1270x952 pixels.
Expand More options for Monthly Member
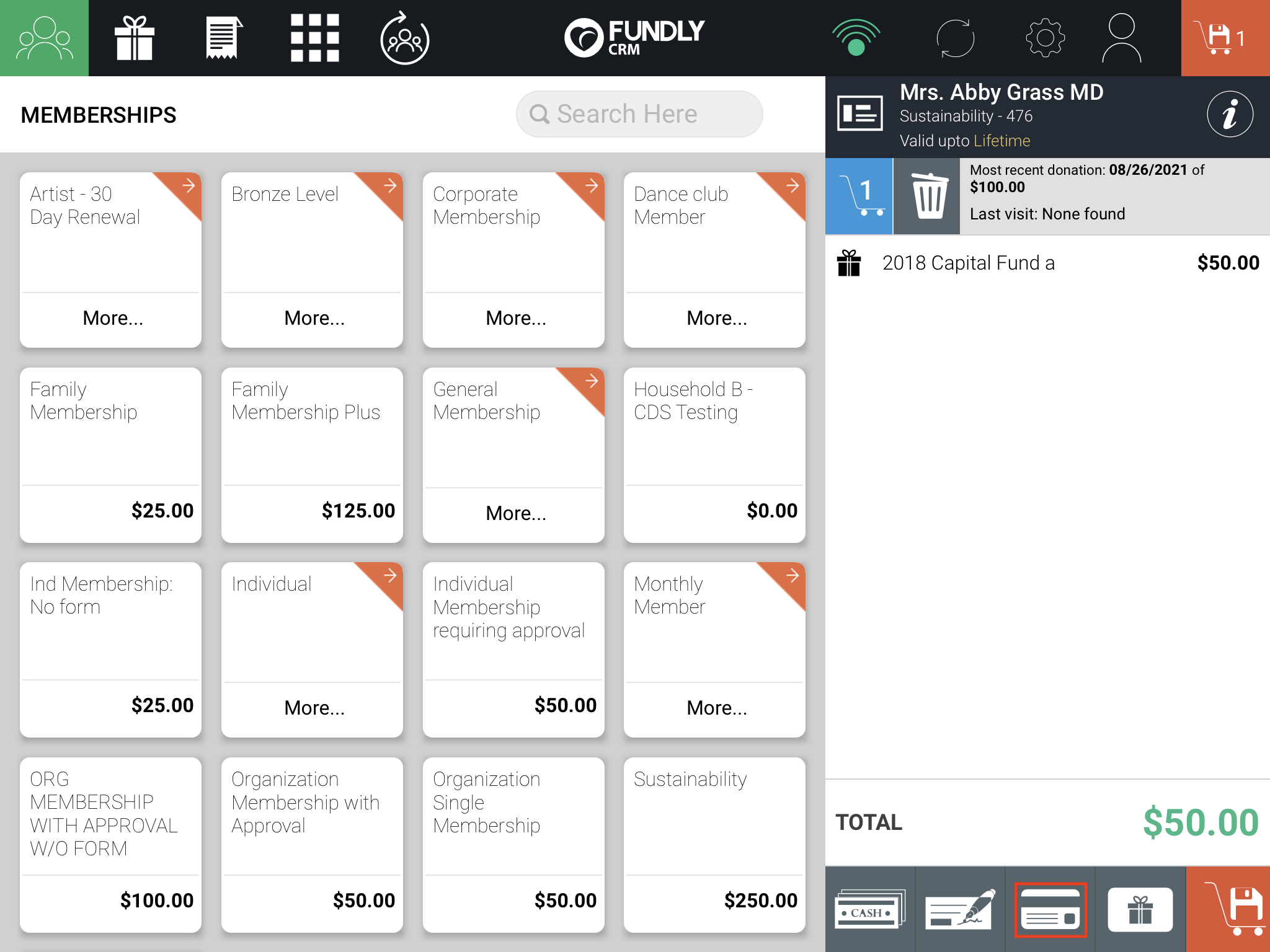[x=716, y=708]
